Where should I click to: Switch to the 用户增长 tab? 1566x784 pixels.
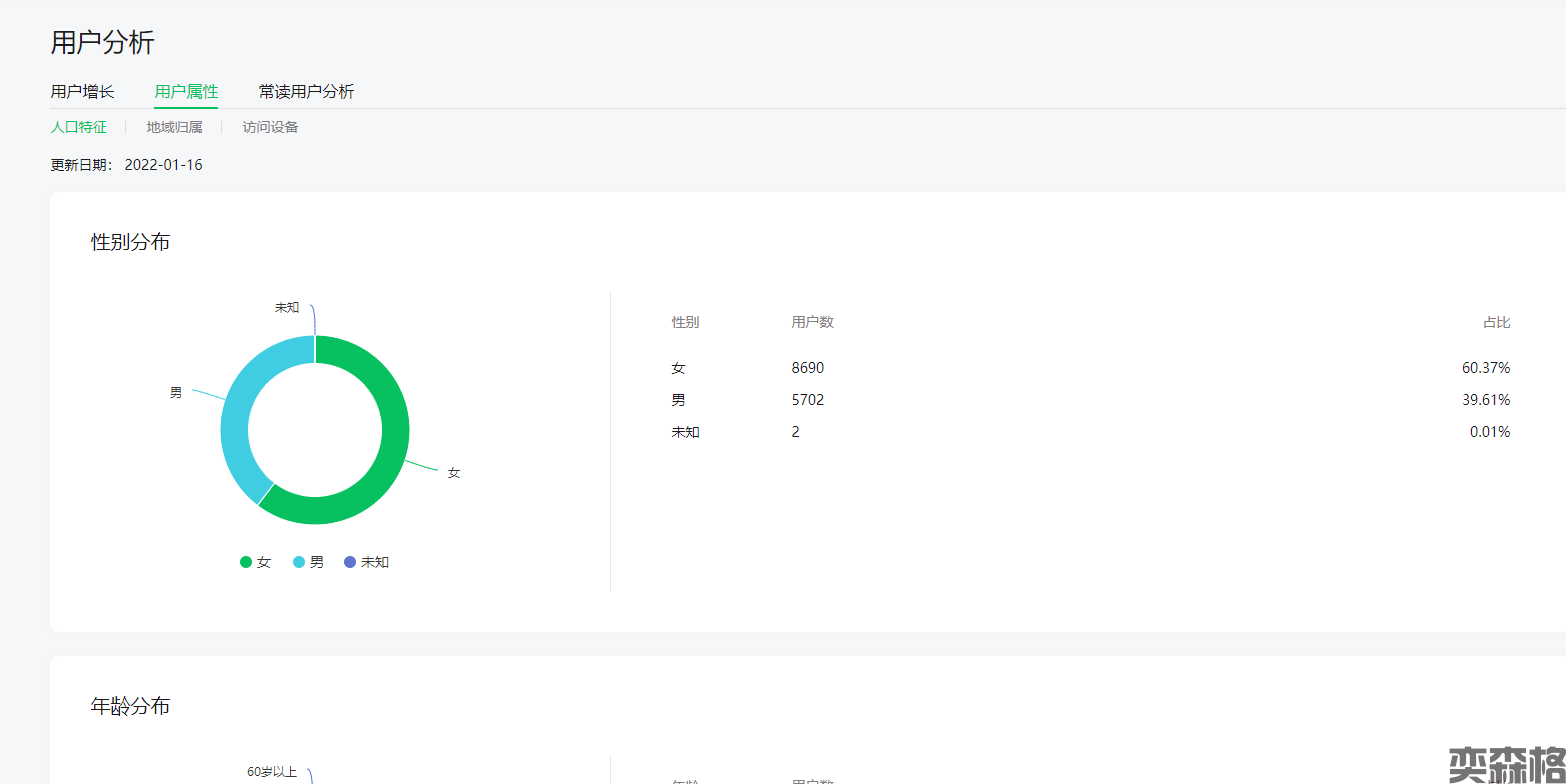[x=82, y=92]
